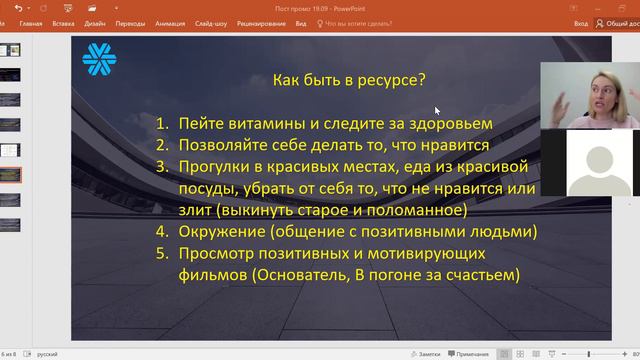Click the Общий доступ share button

tap(618, 24)
